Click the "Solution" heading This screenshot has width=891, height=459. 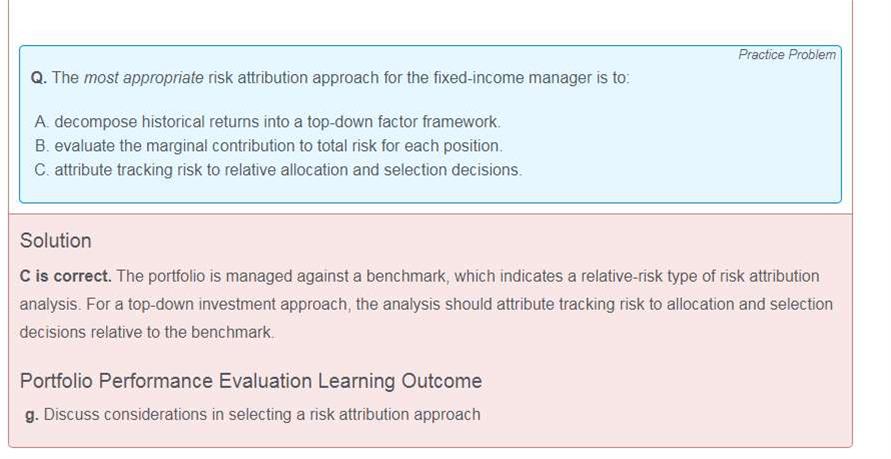coord(55,241)
